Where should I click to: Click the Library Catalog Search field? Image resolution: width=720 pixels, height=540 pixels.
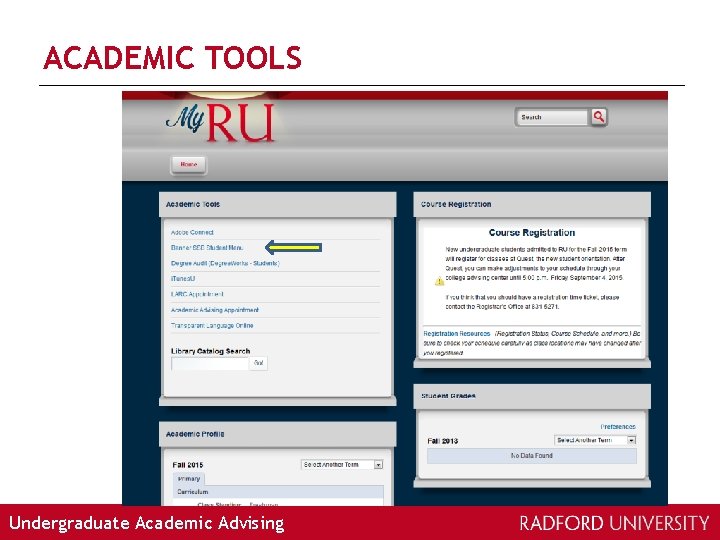pos(210,363)
